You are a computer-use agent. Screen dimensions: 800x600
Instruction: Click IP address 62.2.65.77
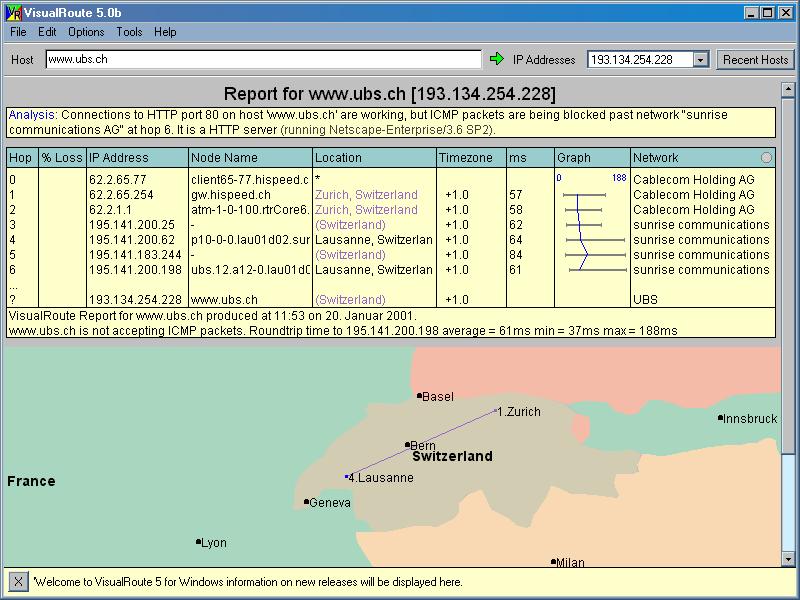(118, 180)
